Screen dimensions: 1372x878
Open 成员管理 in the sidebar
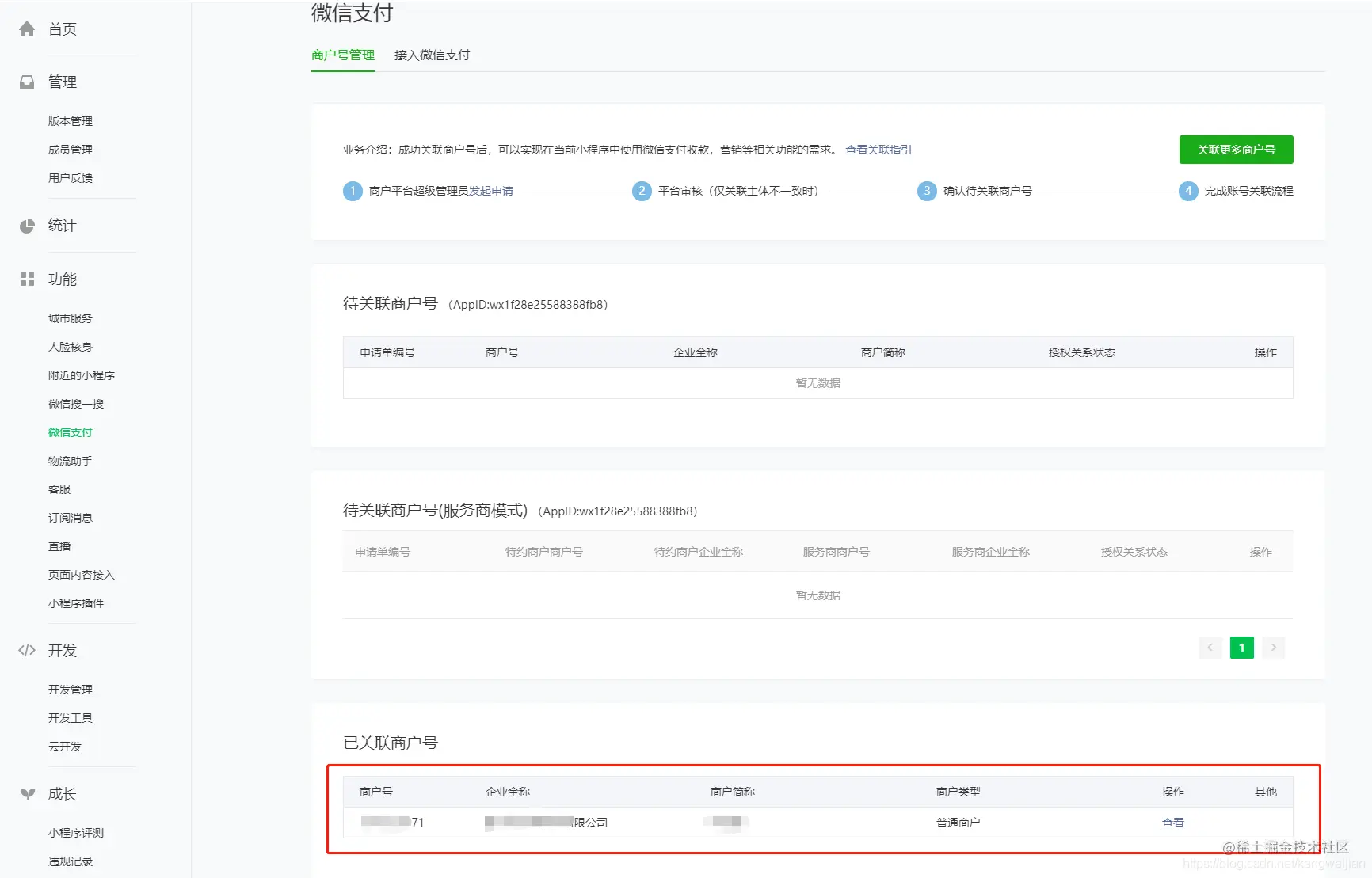pos(71,150)
